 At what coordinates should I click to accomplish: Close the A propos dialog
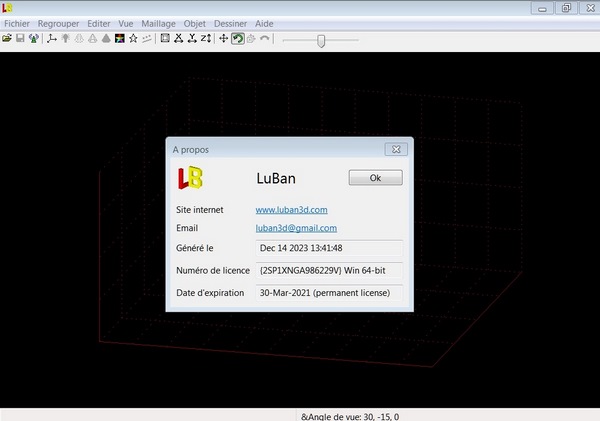[x=396, y=149]
